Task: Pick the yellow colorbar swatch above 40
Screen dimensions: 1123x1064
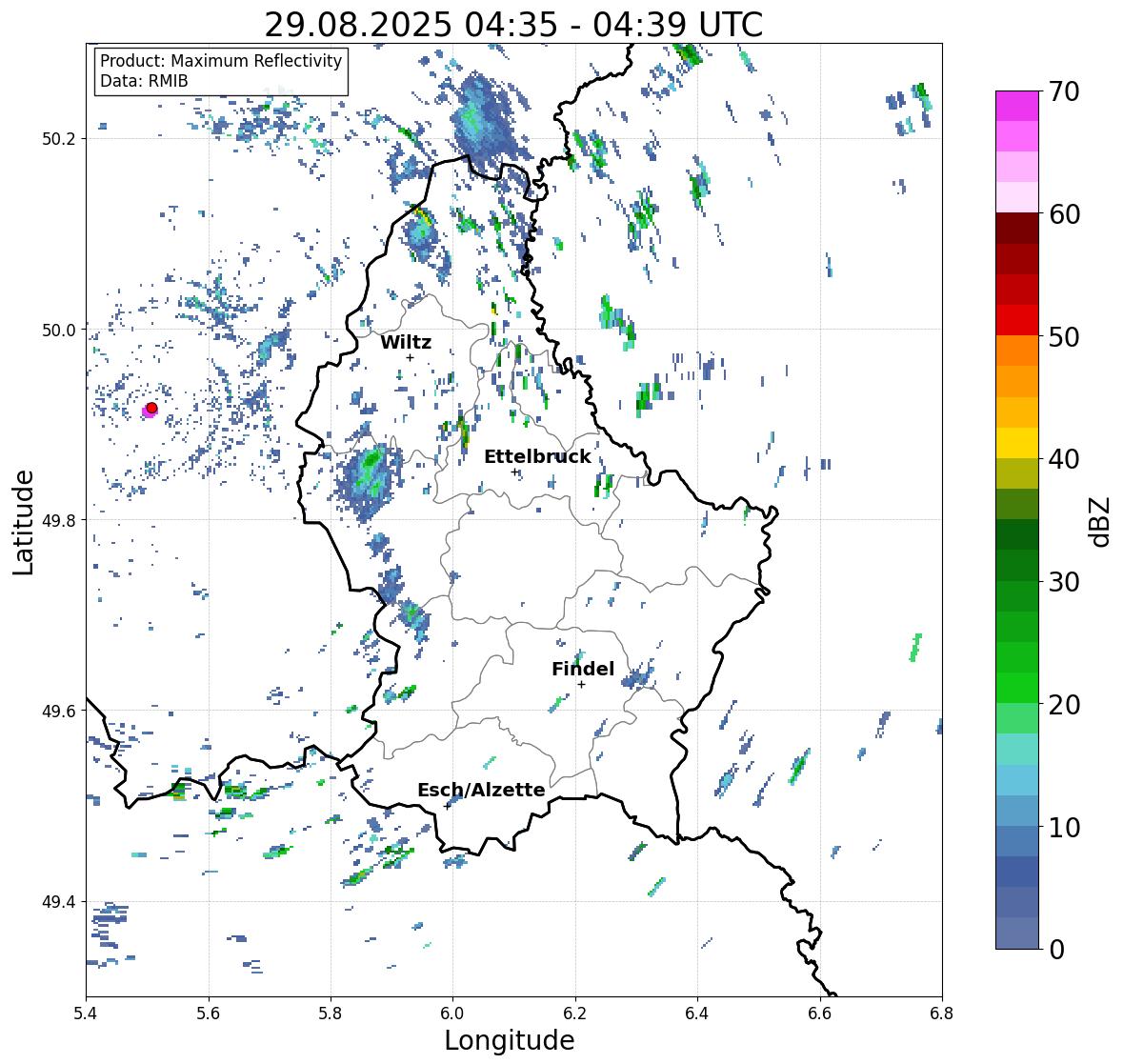Action: [1017, 443]
